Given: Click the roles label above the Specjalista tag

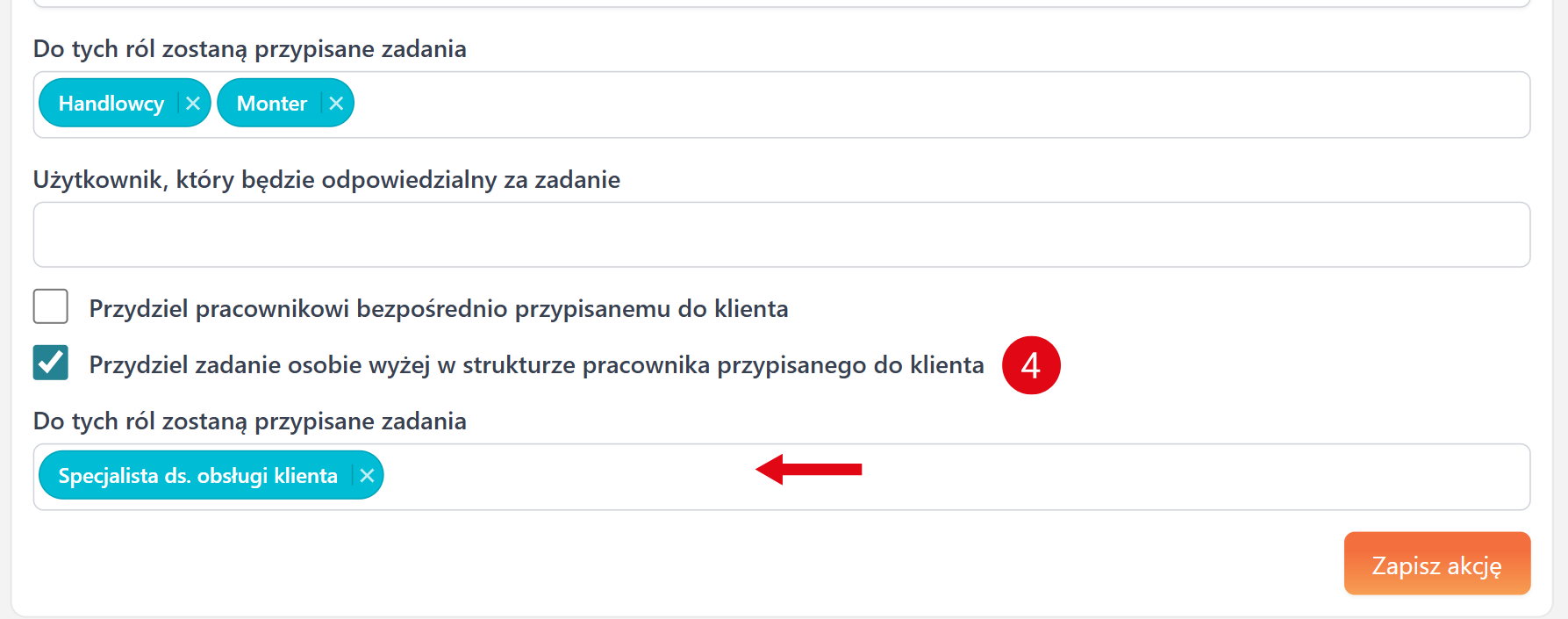Looking at the screenshot, I should 249,421.
